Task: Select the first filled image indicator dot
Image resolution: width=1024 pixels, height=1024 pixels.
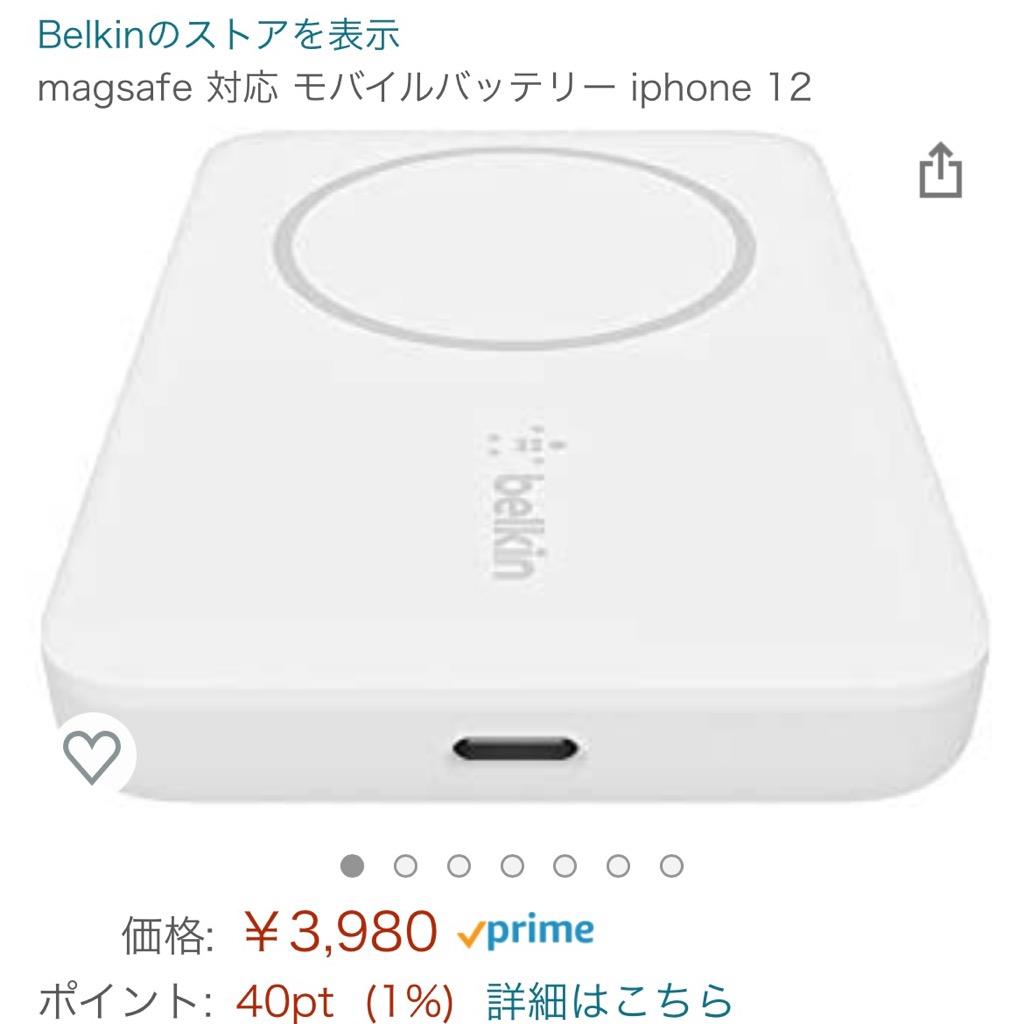Action: pyautogui.click(x=353, y=866)
